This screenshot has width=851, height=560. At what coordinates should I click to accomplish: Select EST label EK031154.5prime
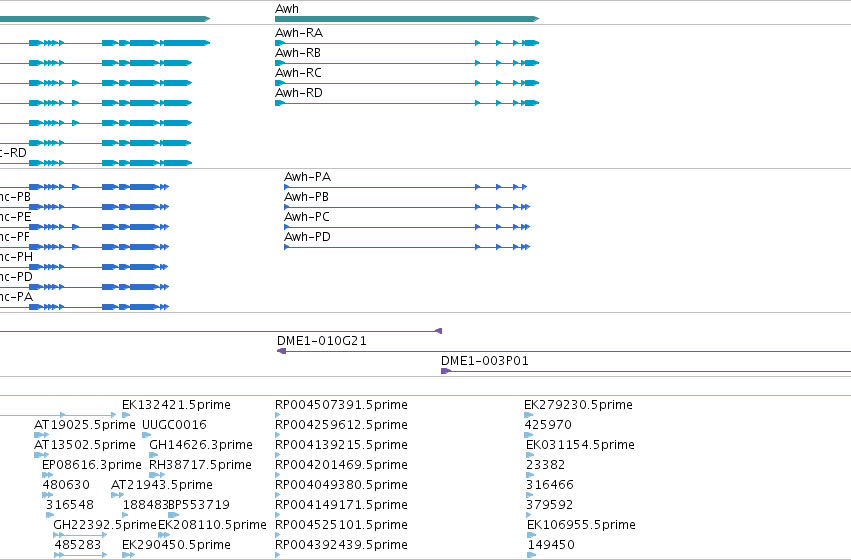point(580,445)
